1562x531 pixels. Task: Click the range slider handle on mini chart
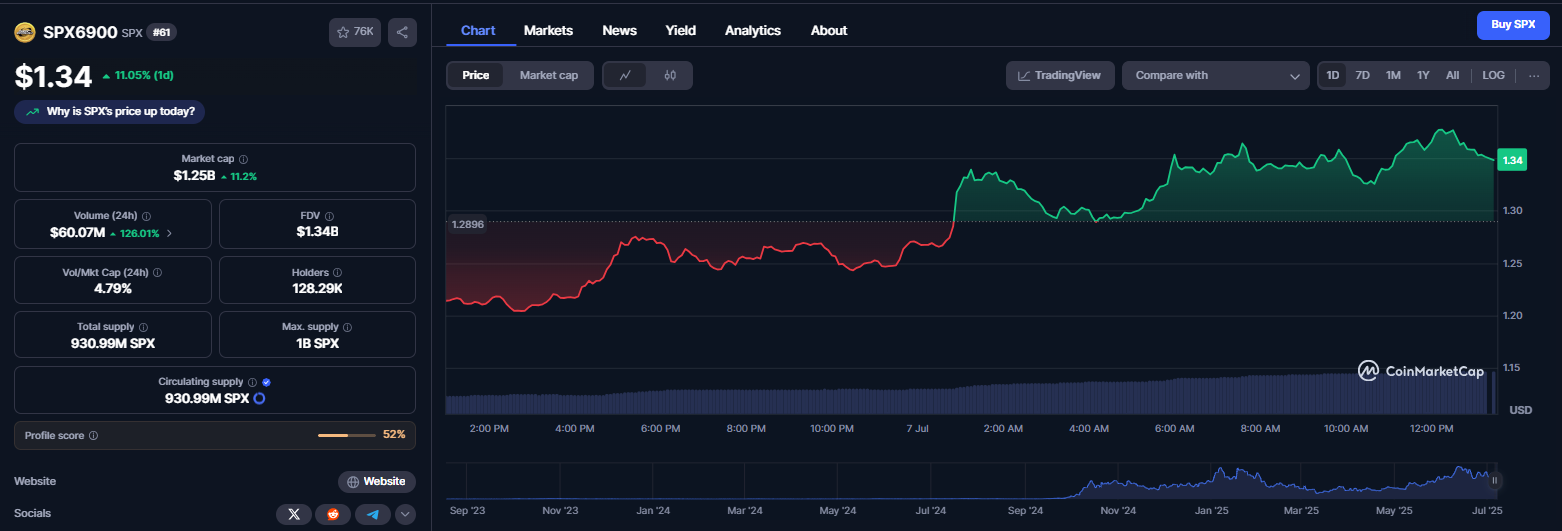pos(1494,481)
